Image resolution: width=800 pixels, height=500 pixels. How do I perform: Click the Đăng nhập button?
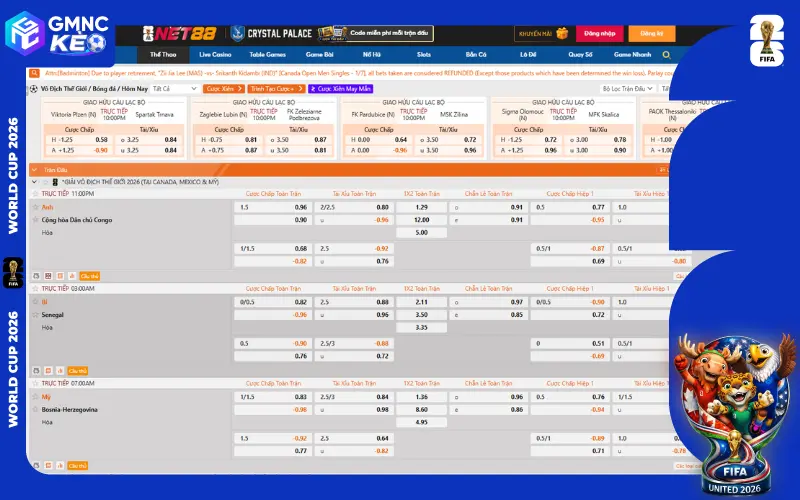[599, 34]
